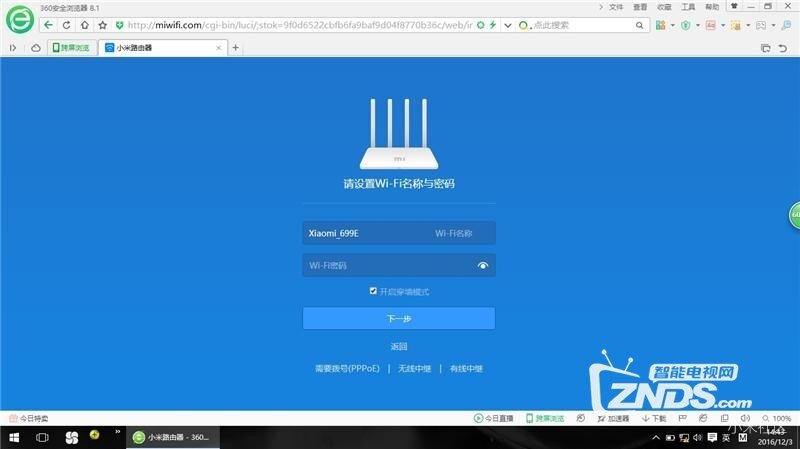Go to the browser home page icon
800x449 pixels.
click(85, 25)
